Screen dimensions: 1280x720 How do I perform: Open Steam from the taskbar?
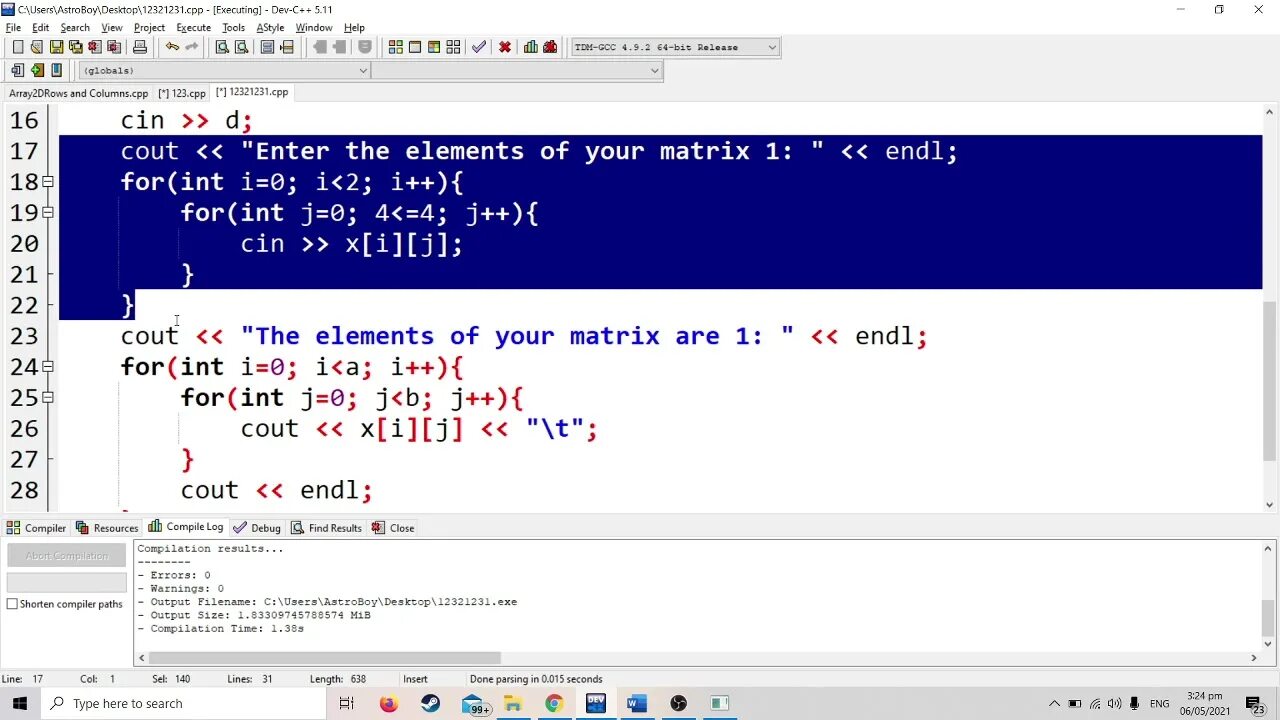coord(430,704)
